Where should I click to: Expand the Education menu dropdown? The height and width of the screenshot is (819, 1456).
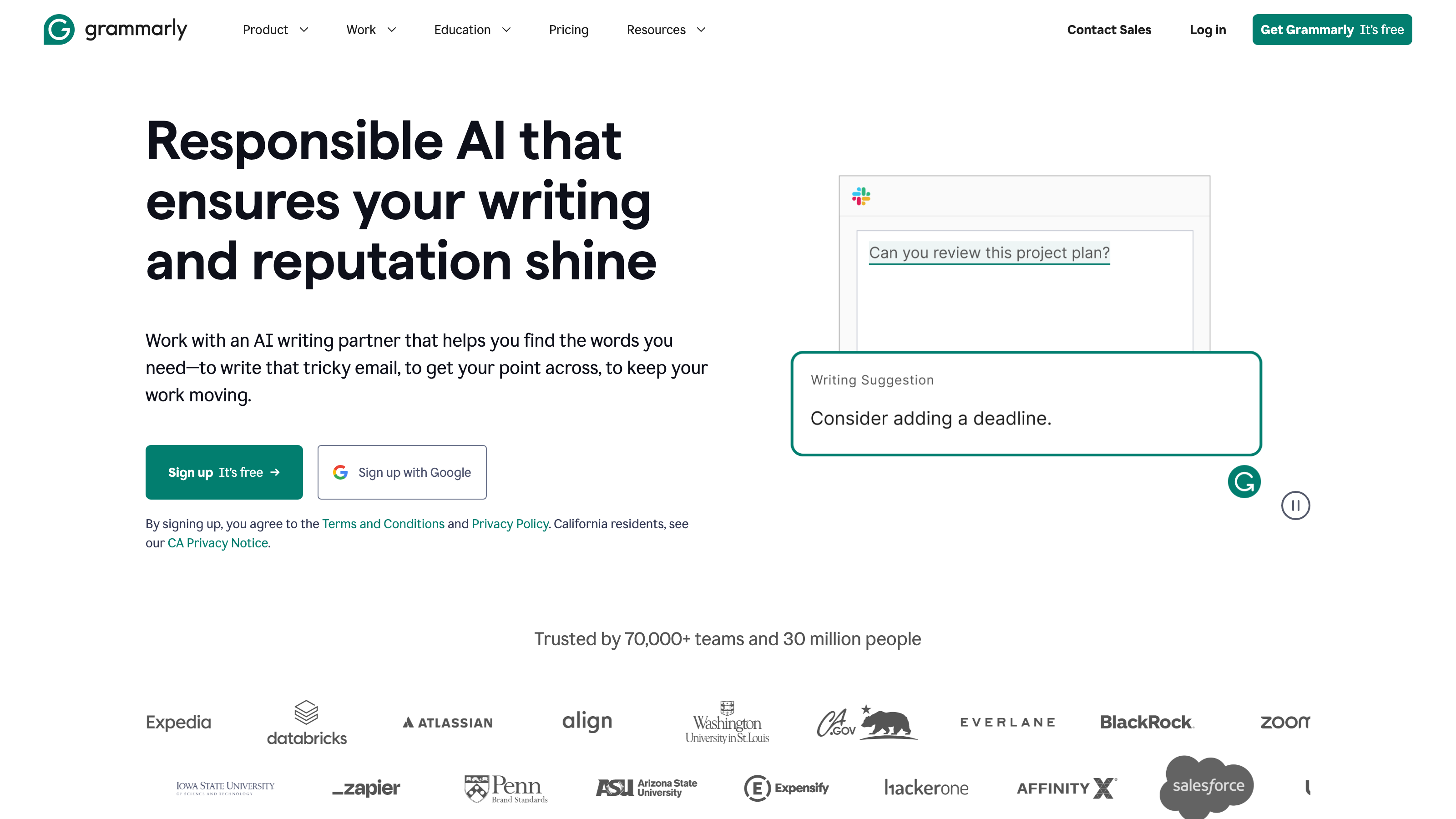pos(472,30)
